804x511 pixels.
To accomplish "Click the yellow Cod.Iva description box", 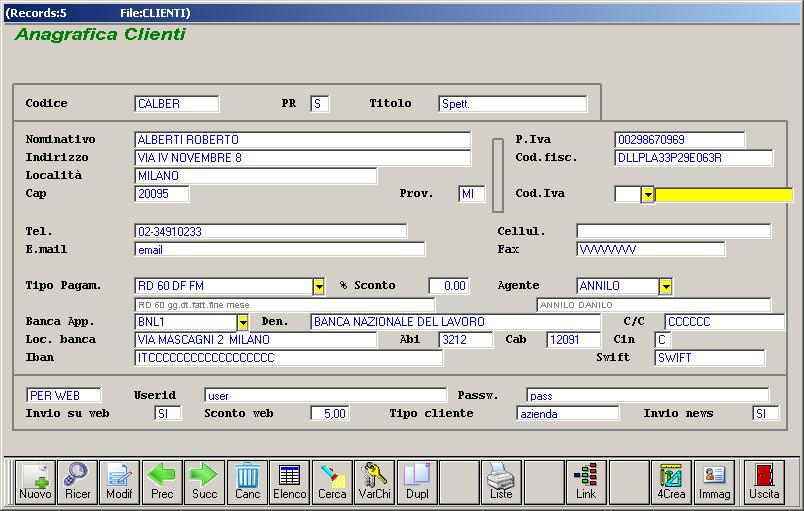I will tap(724, 194).
